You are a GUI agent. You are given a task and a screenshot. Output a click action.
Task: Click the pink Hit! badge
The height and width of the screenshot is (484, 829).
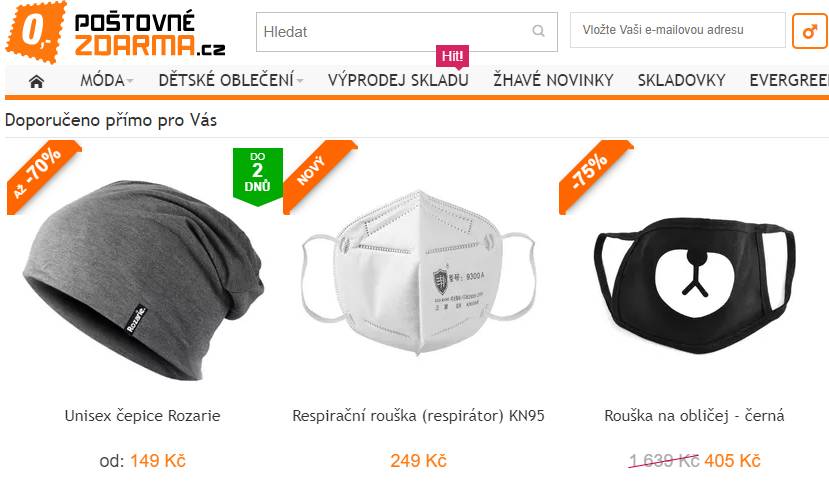(x=452, y=57)
